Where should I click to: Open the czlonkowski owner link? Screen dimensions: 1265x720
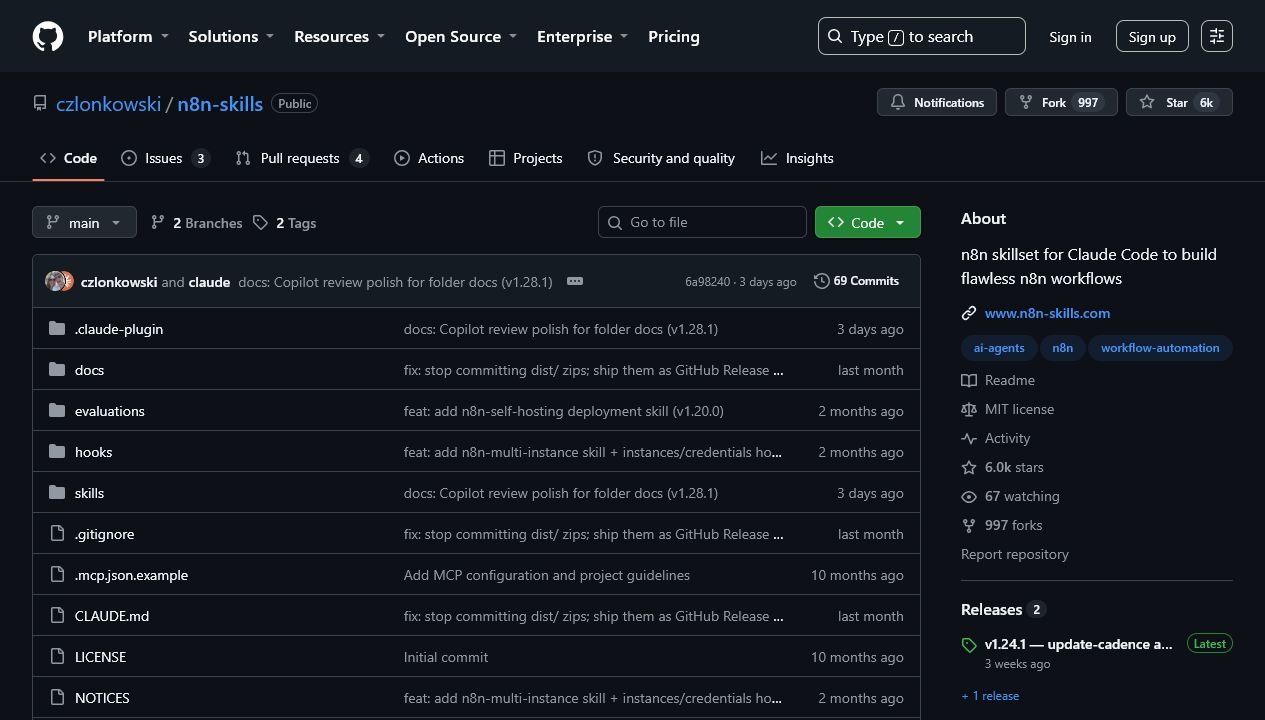click(108, 104)
